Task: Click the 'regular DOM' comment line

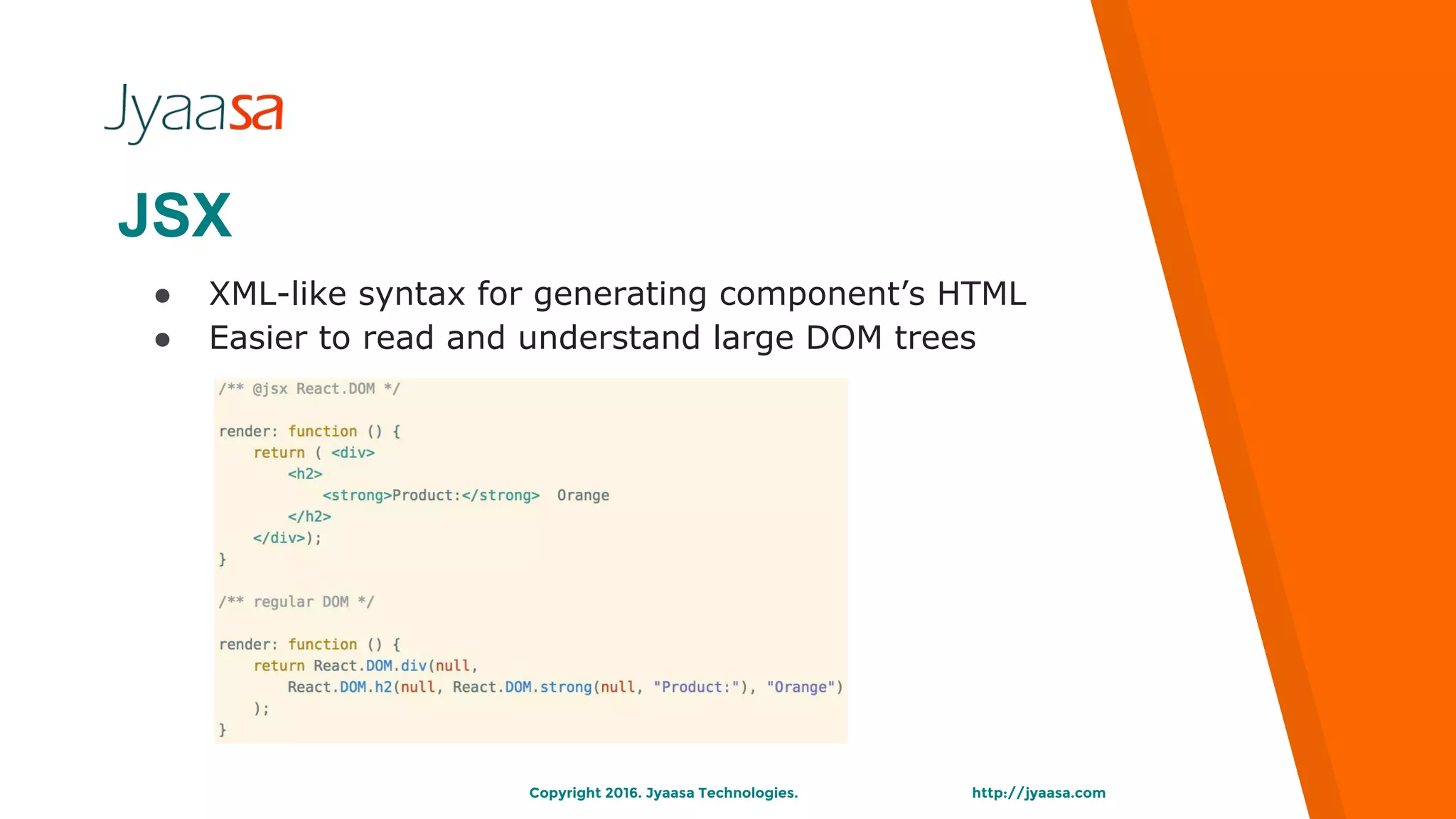Action: pos(296,602)
